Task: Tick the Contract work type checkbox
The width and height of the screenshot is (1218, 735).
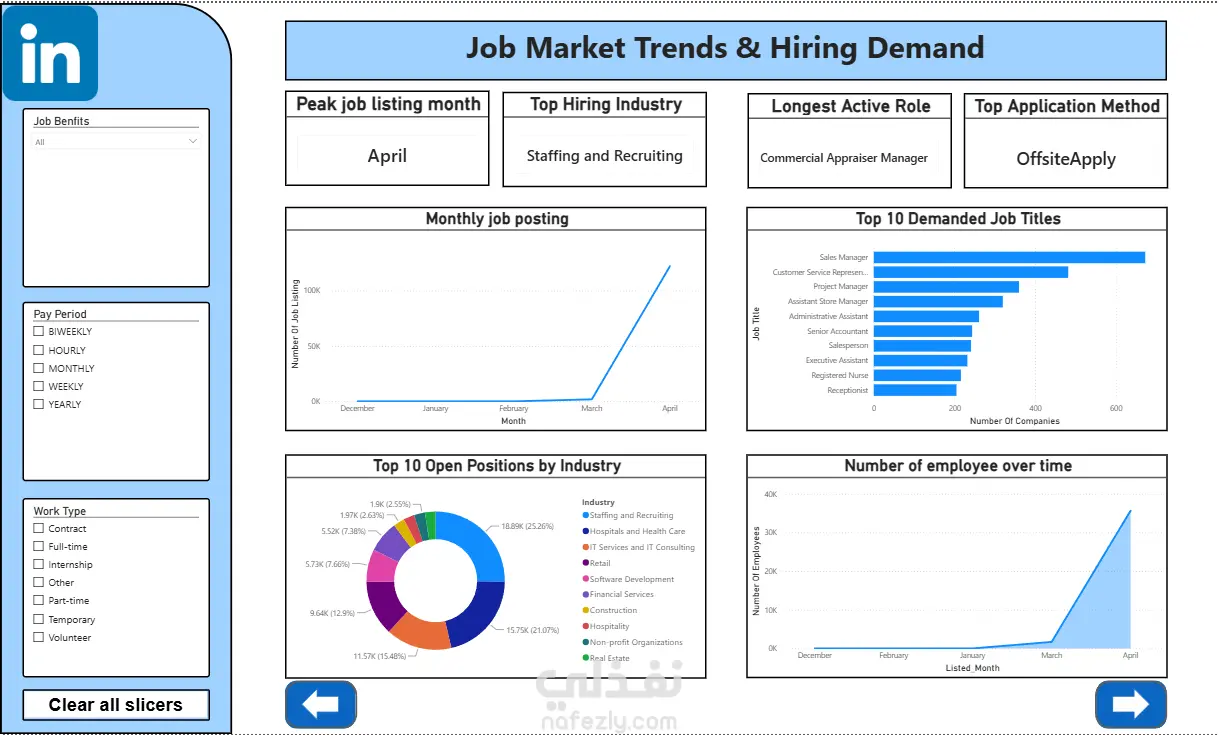Action: pos(39,528)
